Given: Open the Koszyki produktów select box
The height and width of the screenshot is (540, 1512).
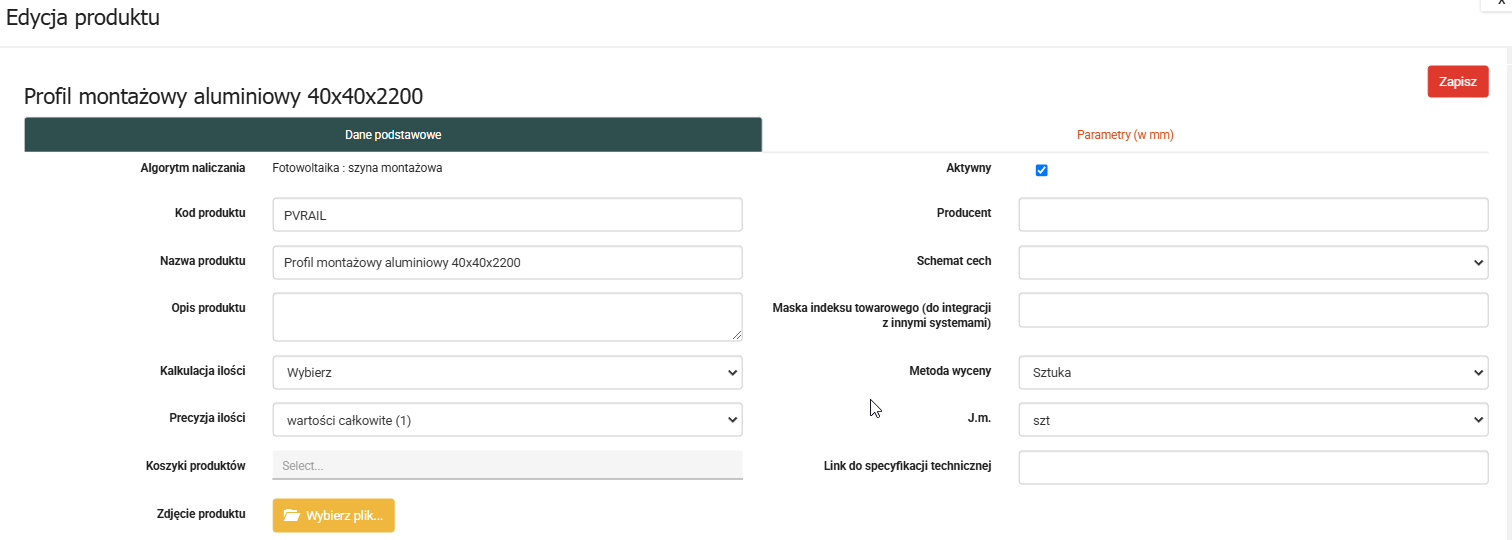Looking at the screenshot, I should [x=507, y=465].
